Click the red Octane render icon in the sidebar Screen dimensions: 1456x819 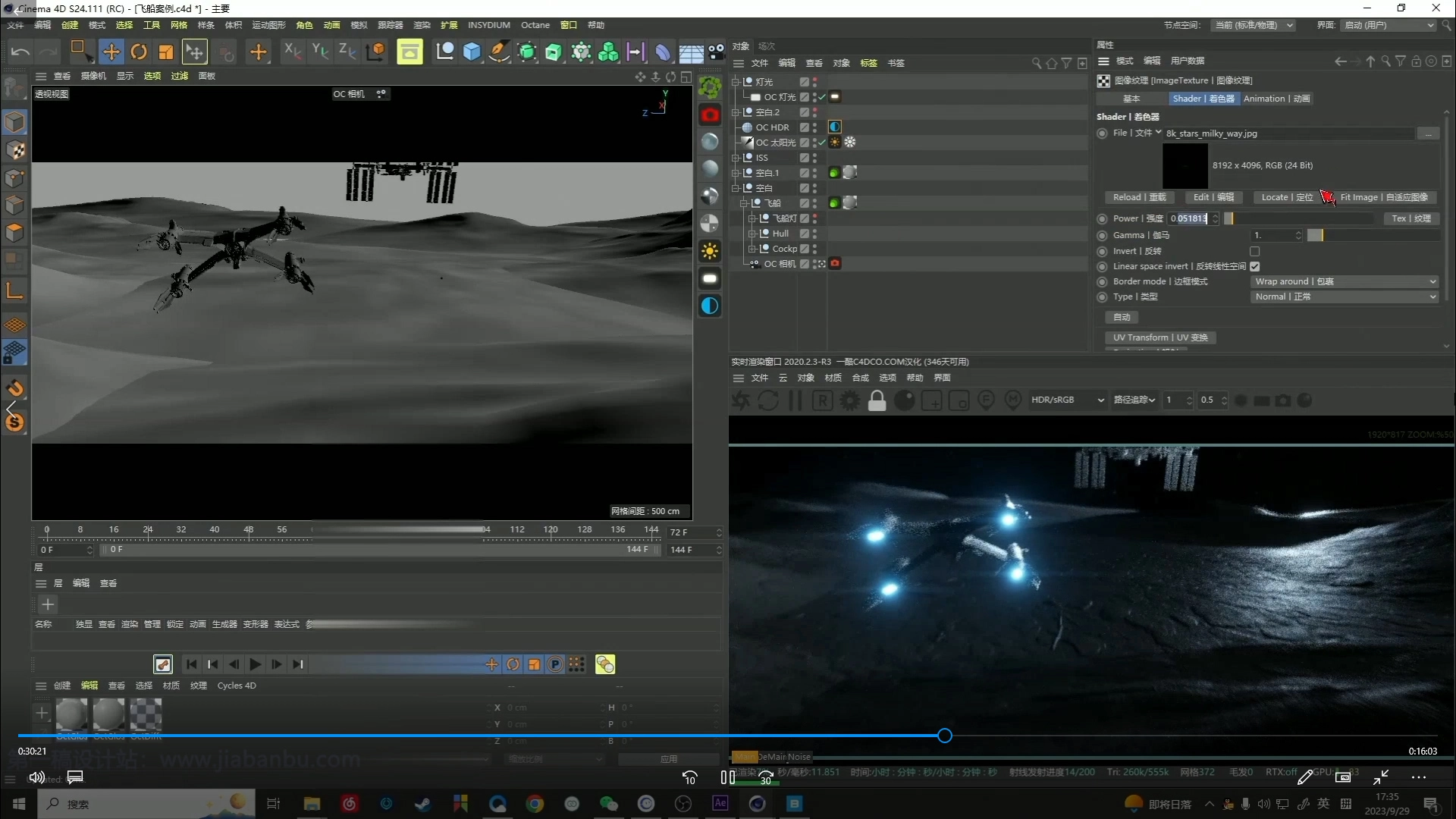[710, 115]
